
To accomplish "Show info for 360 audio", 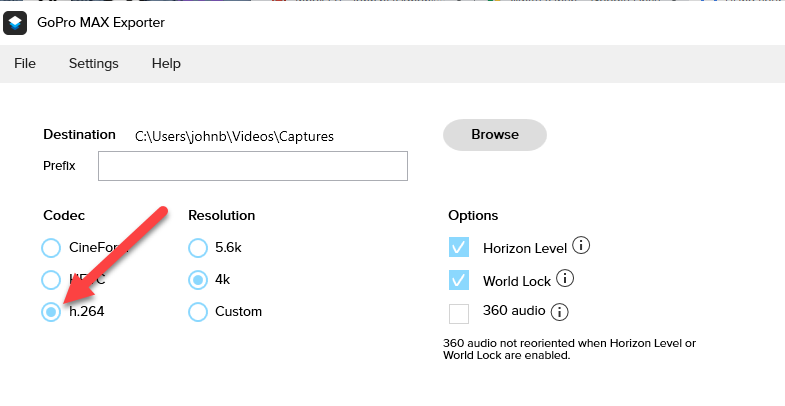I will 559,312.
